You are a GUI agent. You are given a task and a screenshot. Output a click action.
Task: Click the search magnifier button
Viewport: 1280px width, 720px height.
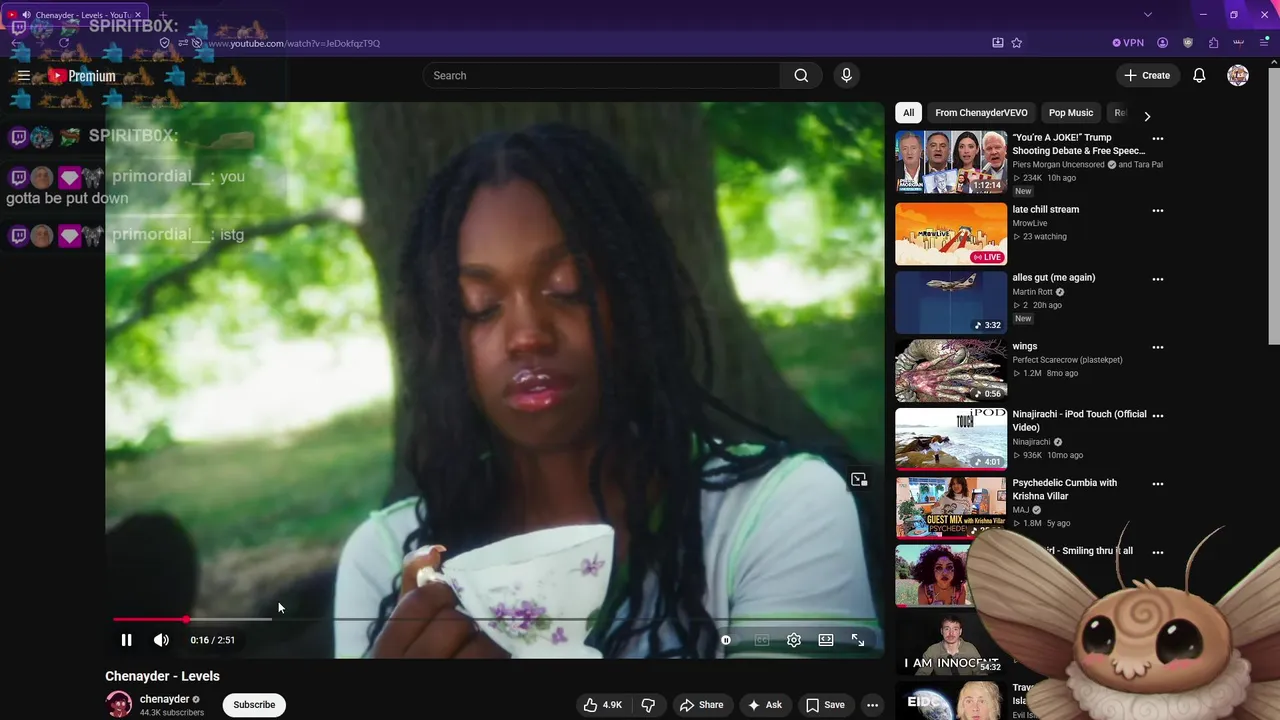coord(801,76)
